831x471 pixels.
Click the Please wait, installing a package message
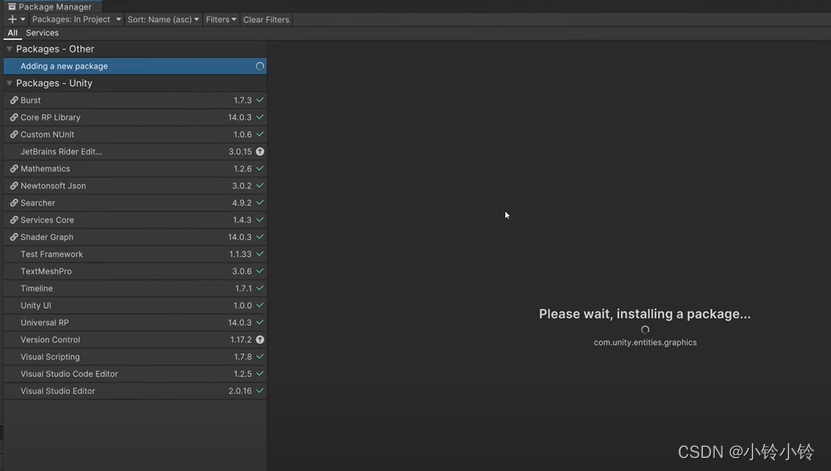[644, 314]
